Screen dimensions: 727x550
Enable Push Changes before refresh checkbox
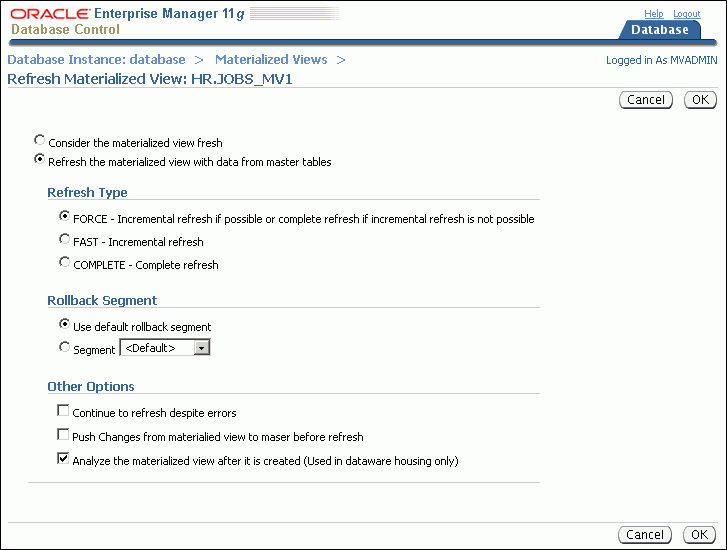pos(64,435)
